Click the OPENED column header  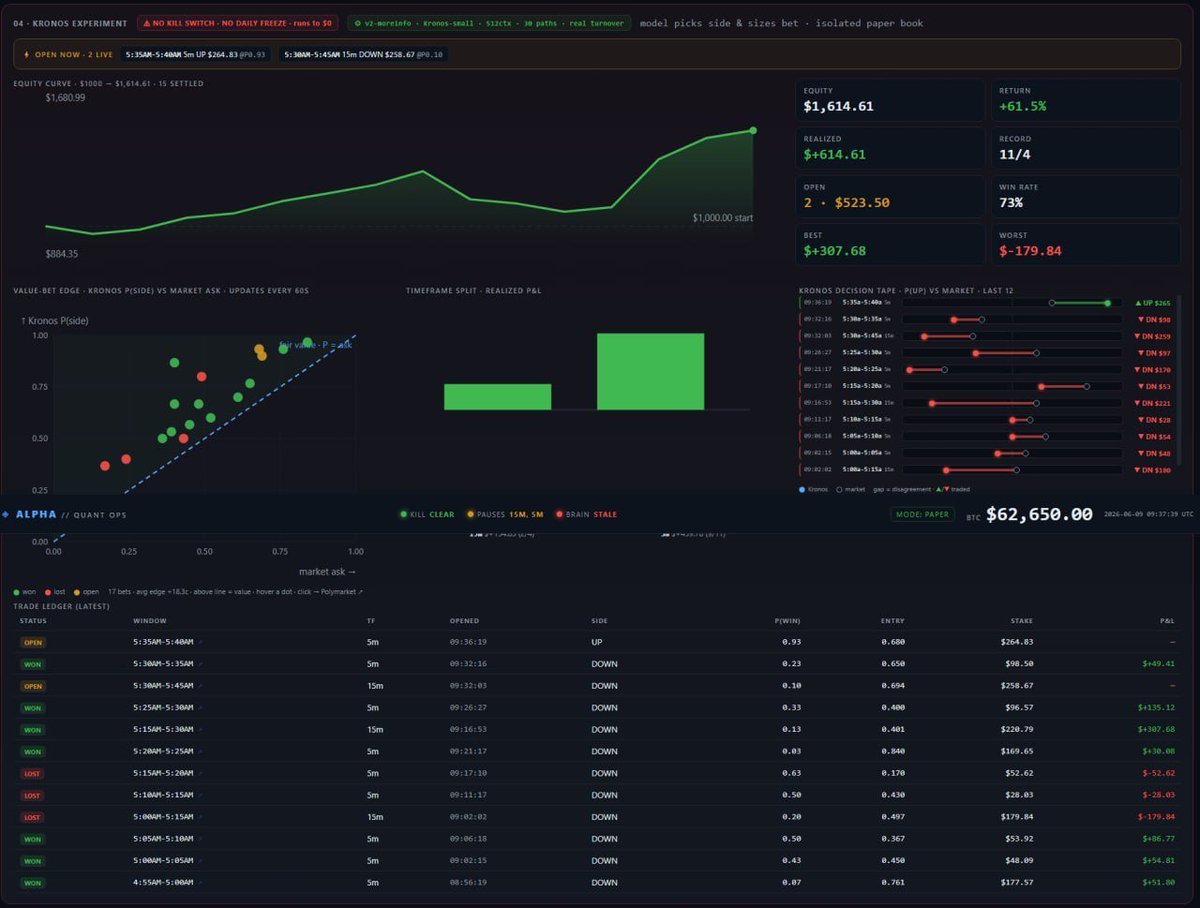pos(465,621)
